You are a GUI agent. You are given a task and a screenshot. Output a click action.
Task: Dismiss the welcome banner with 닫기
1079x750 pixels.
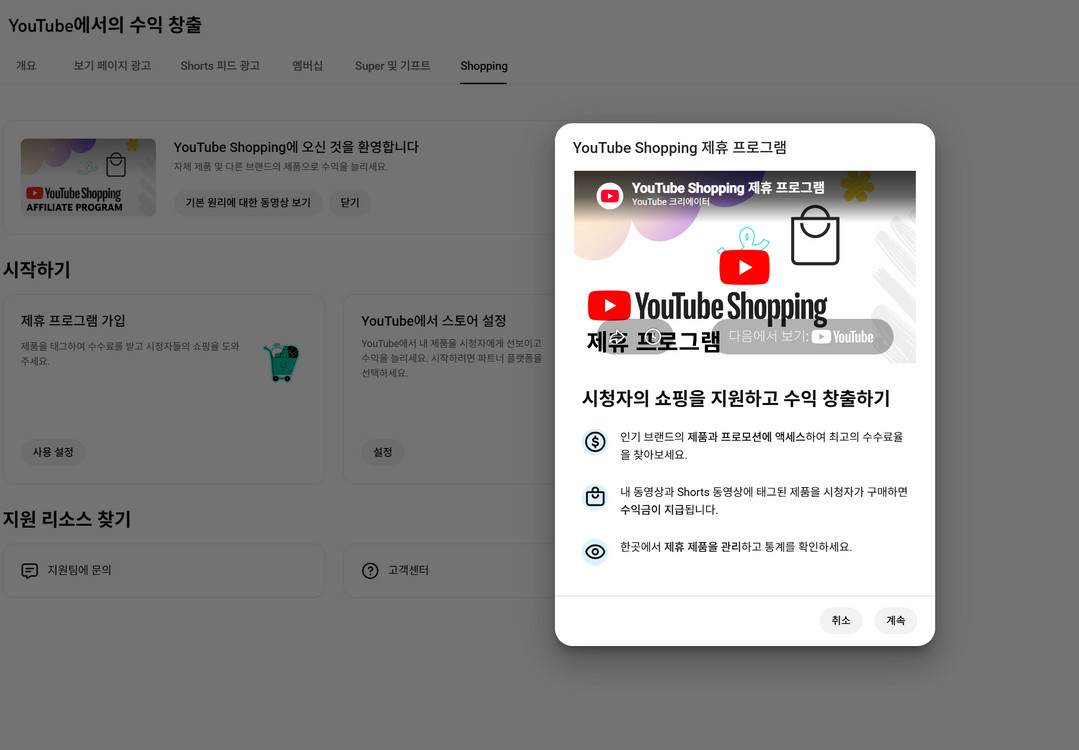pyautogui.click(x=350, y=203)
